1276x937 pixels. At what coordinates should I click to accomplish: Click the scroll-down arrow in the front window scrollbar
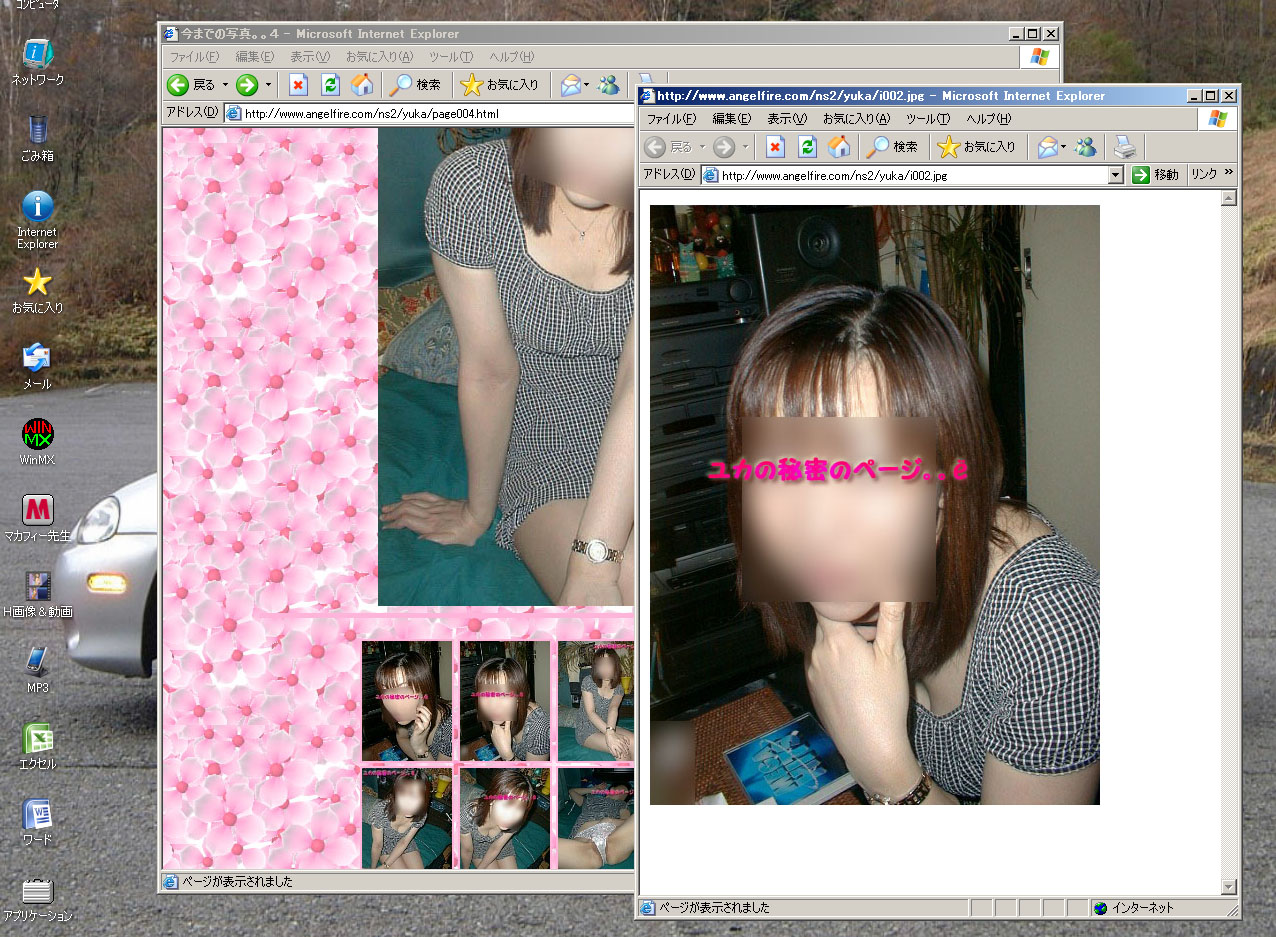(x=1229, y=887)
